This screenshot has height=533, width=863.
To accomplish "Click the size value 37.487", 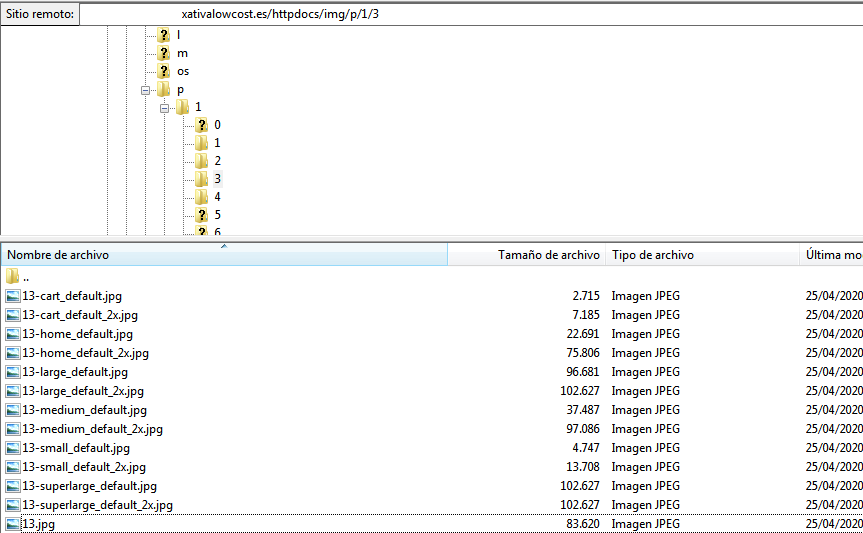I will [x=583, y=410].
